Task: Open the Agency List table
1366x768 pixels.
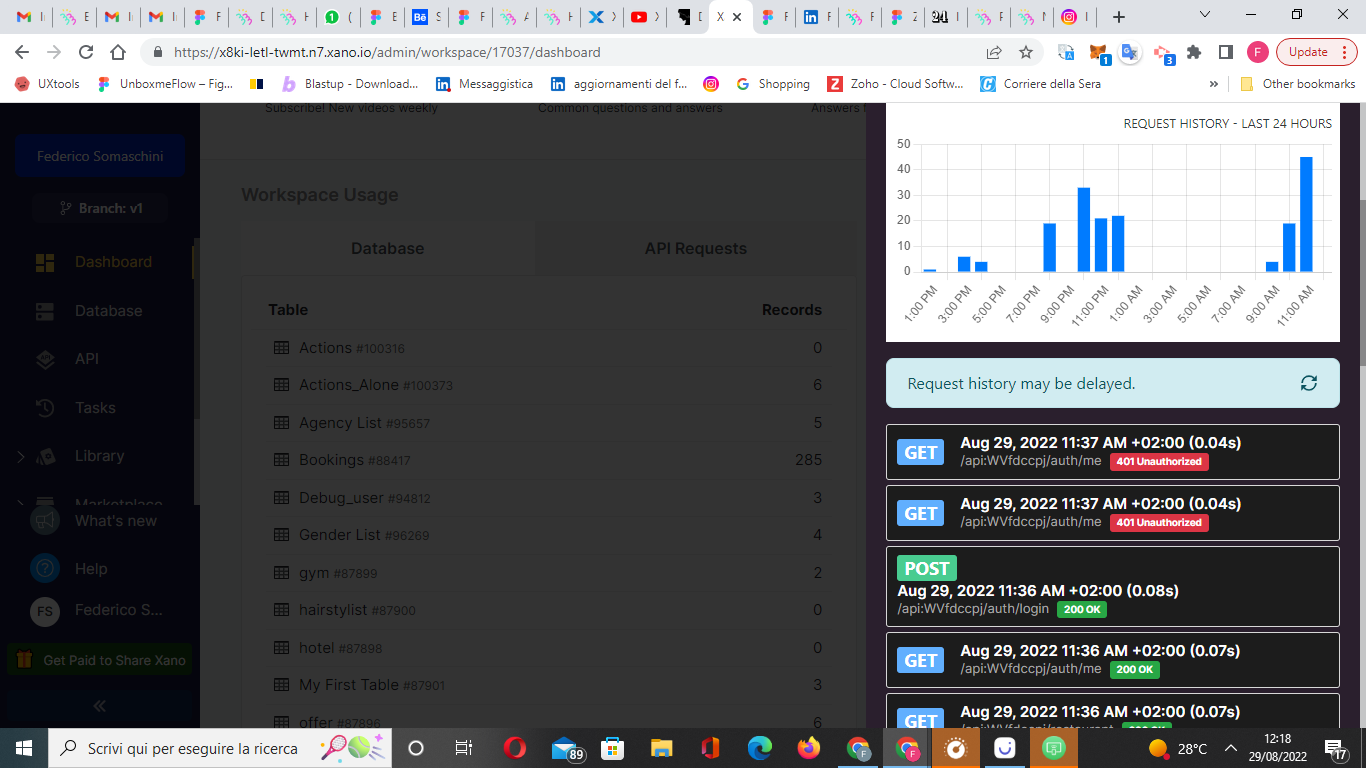Action: pos(548,423)
